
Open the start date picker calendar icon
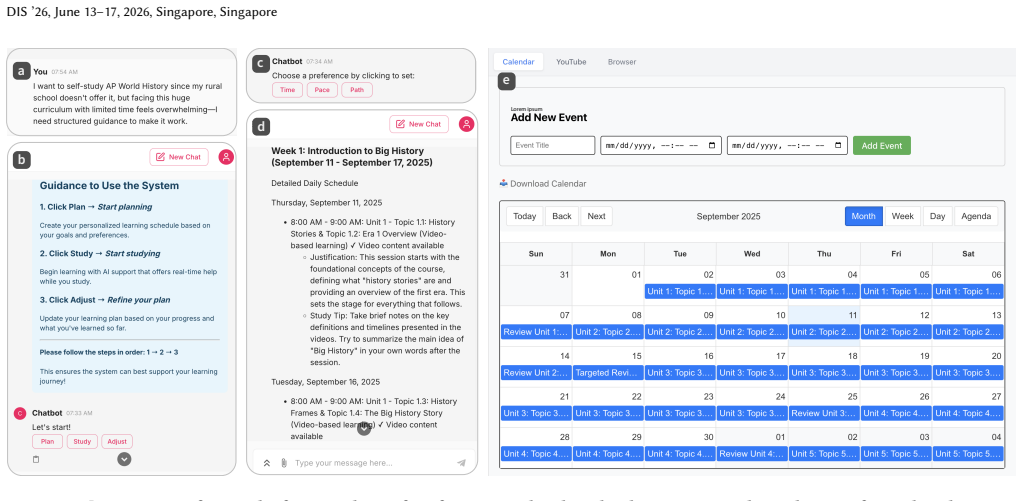pos(712,145)
